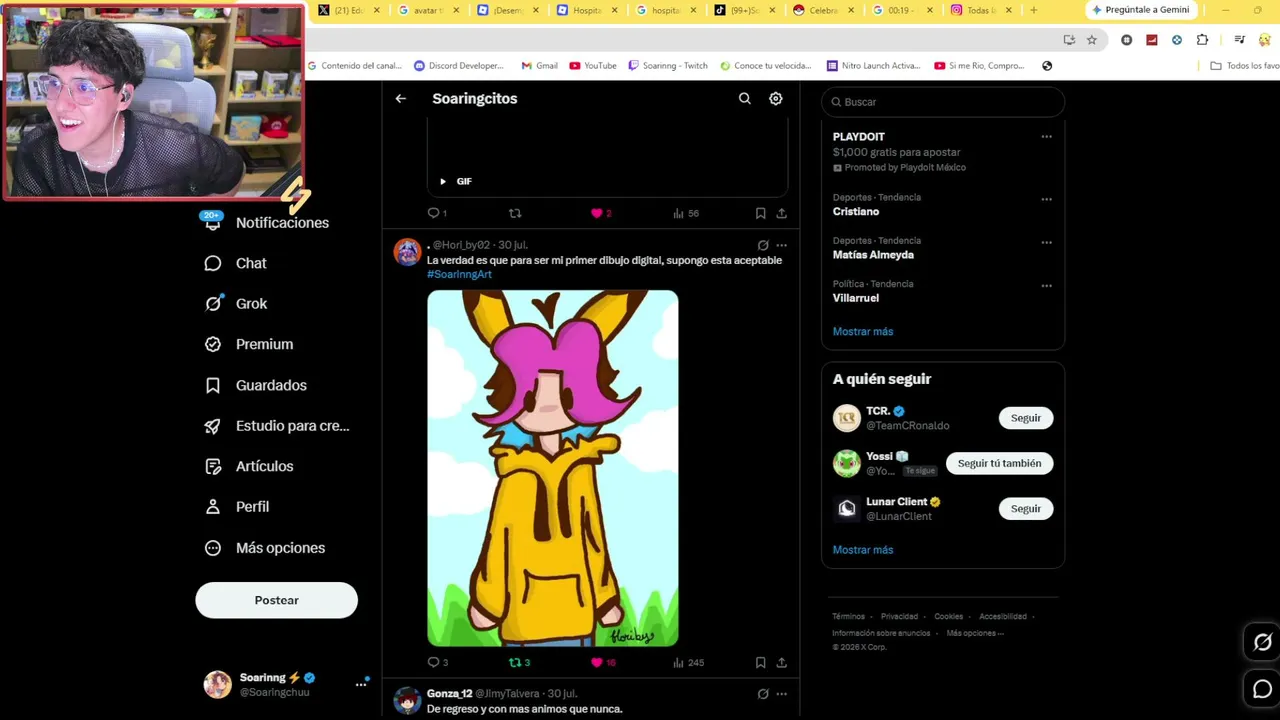Open Pregúntale a Gemini in the browser
This screenshot has height=720, width=1280.
tap(1140, 10)
